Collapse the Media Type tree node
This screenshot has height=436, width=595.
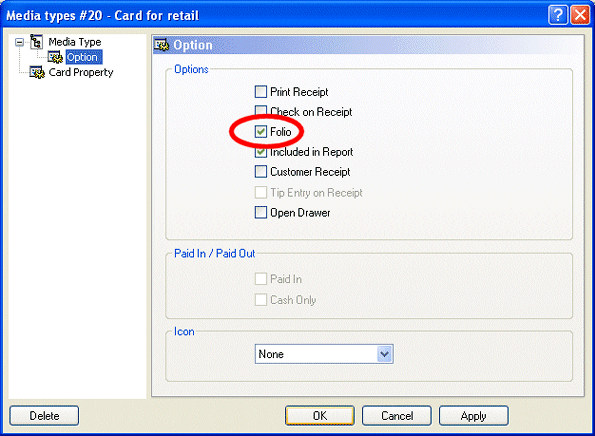point(19,42)
